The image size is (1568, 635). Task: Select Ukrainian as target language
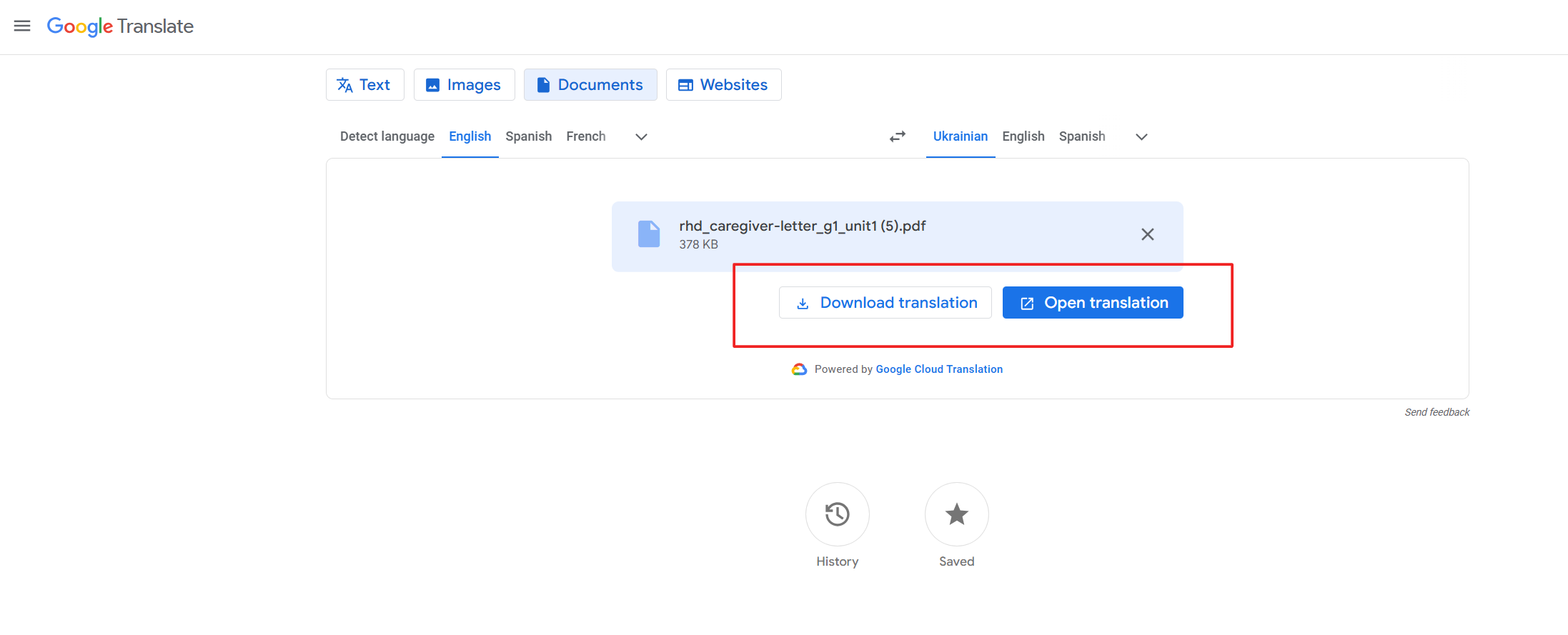coord(961,136)
